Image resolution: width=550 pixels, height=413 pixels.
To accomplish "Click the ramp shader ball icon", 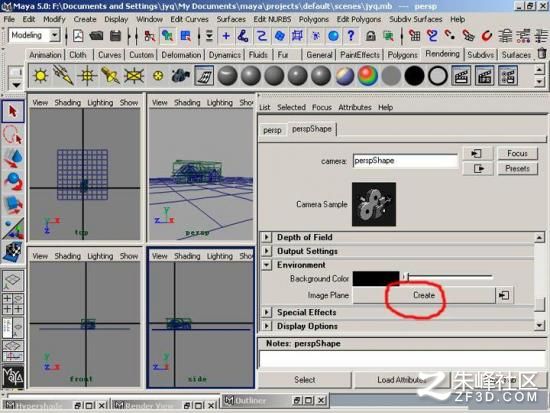I will (368, 75).
